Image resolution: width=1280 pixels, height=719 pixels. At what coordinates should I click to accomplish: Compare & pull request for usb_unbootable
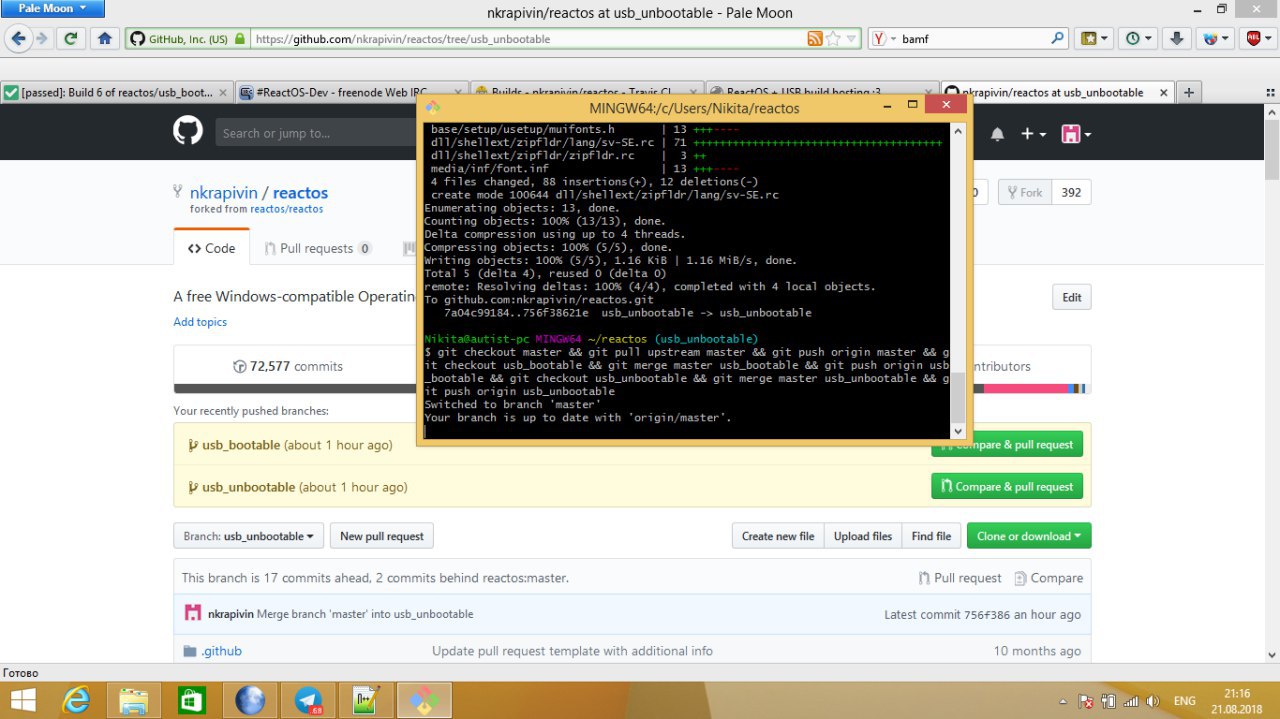click(x=1007, y=487)
